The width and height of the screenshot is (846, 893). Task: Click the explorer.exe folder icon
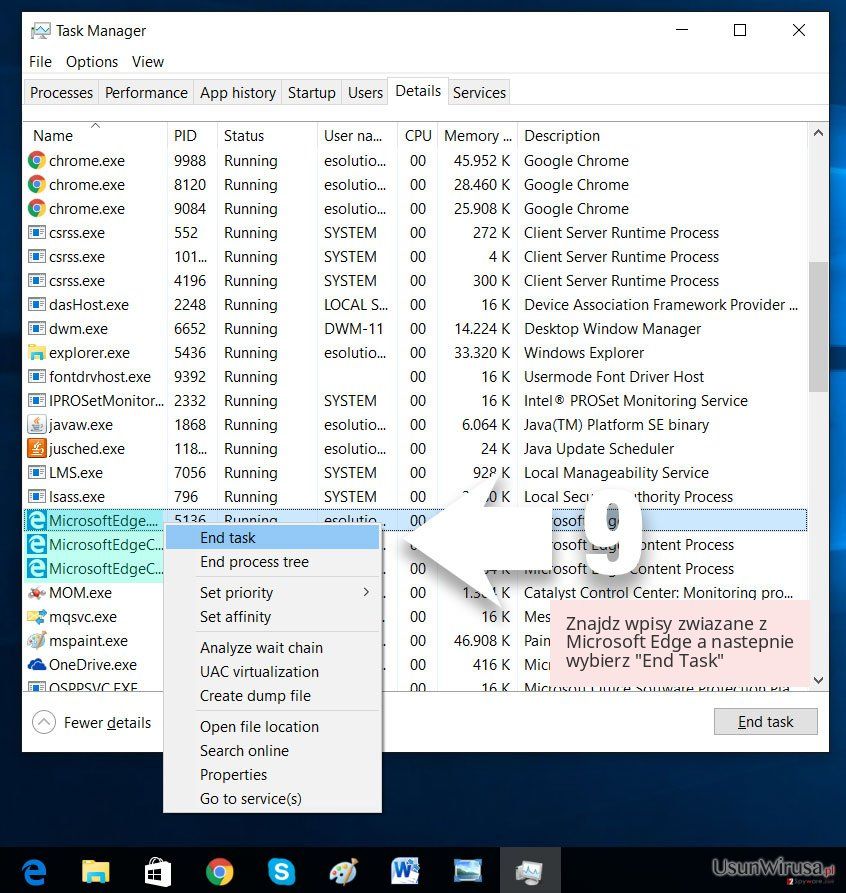click(36, 353)
